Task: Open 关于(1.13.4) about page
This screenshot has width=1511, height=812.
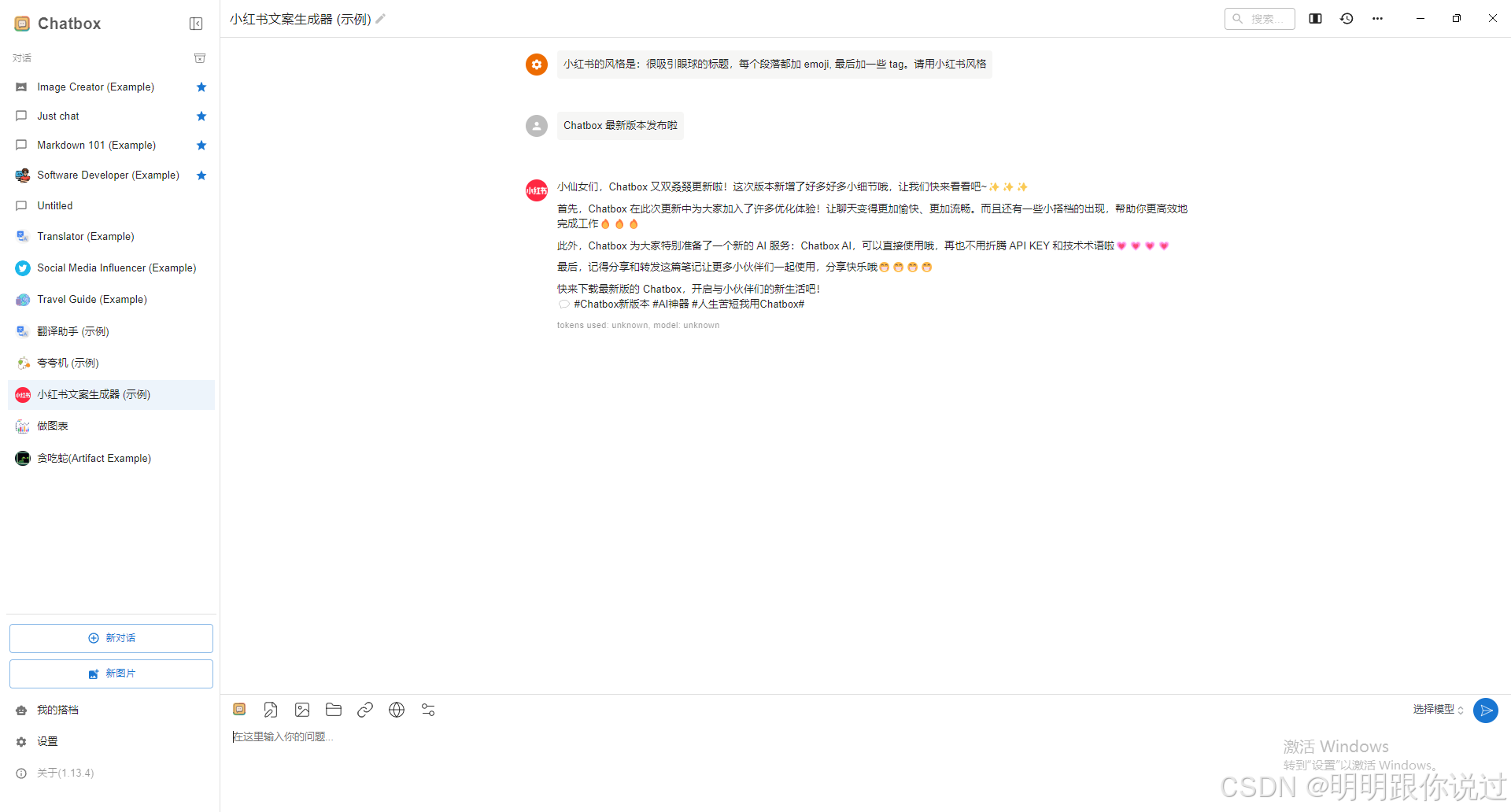Action: point(111,773)
